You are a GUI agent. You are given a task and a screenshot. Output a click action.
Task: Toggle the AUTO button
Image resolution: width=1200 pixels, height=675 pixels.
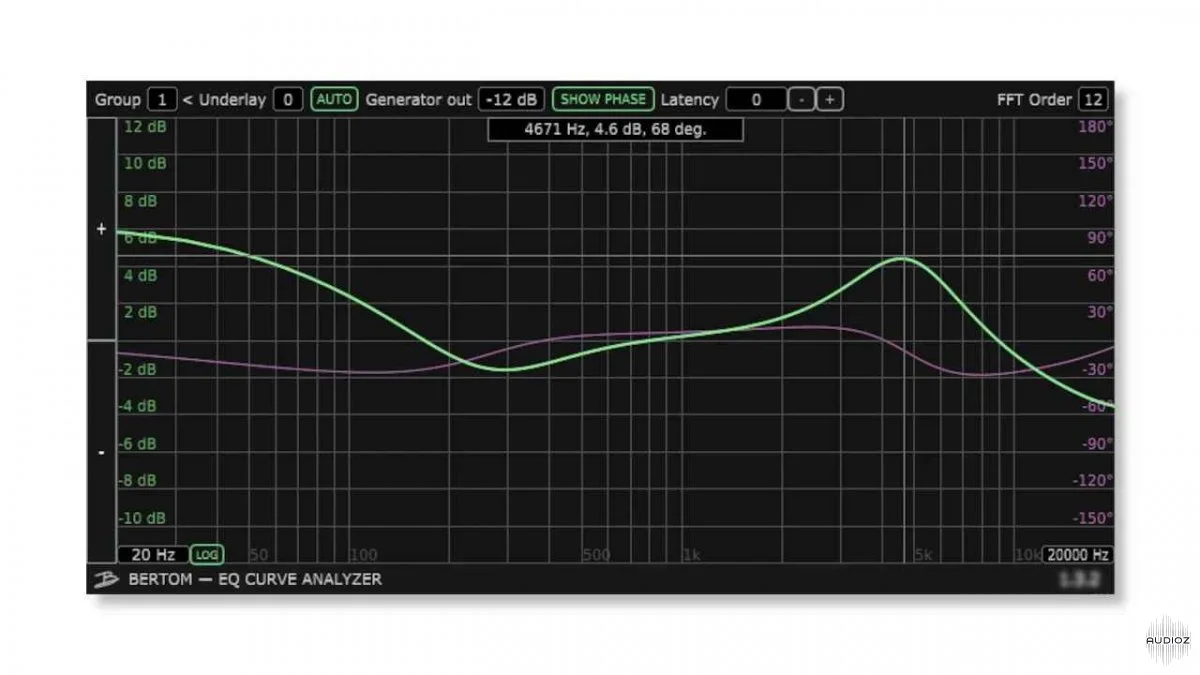tap(334, 99)
